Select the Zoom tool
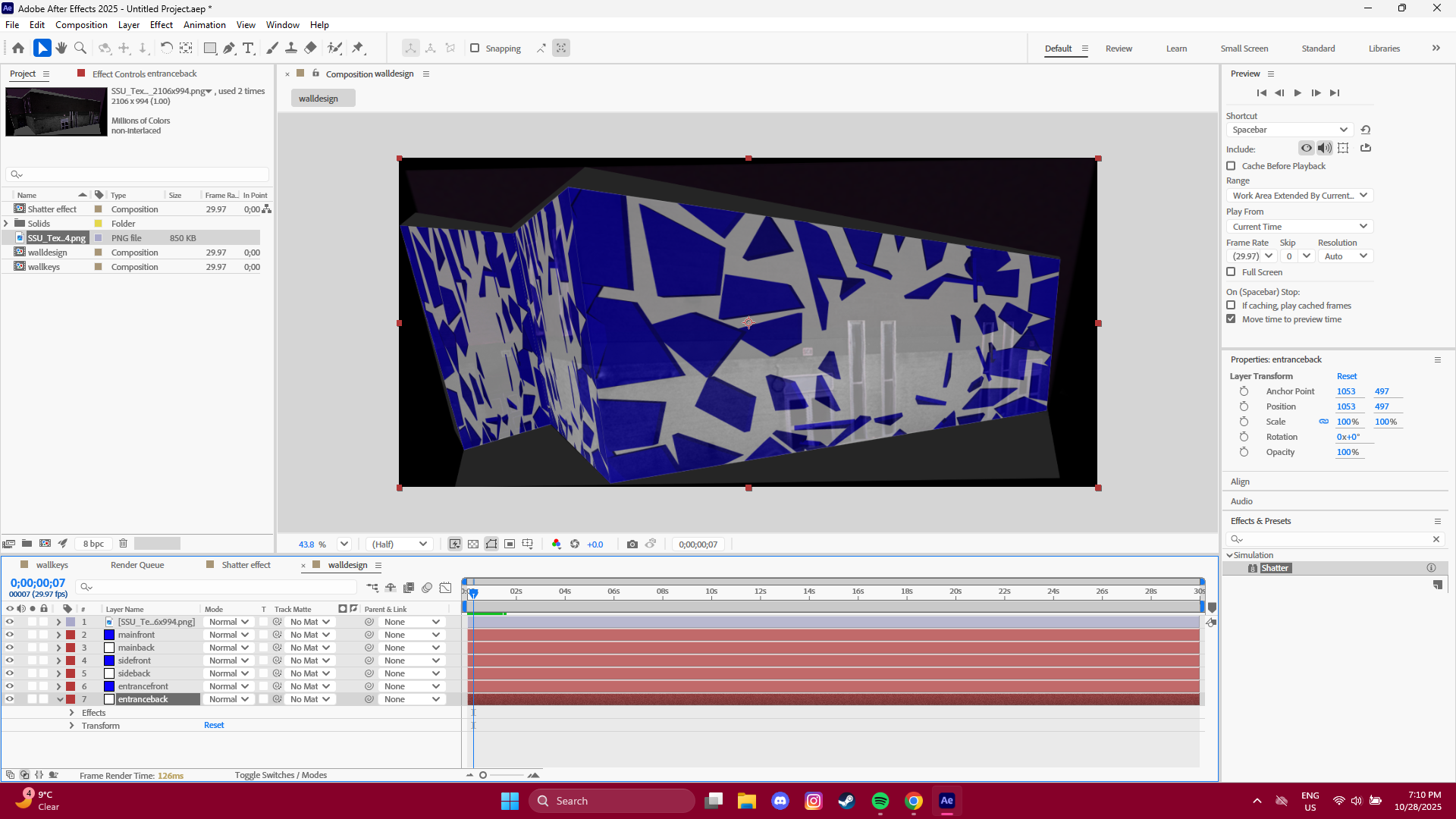The width and height of the screenshot is (1456, 819). pyautogui.click(x=80, y=48)
